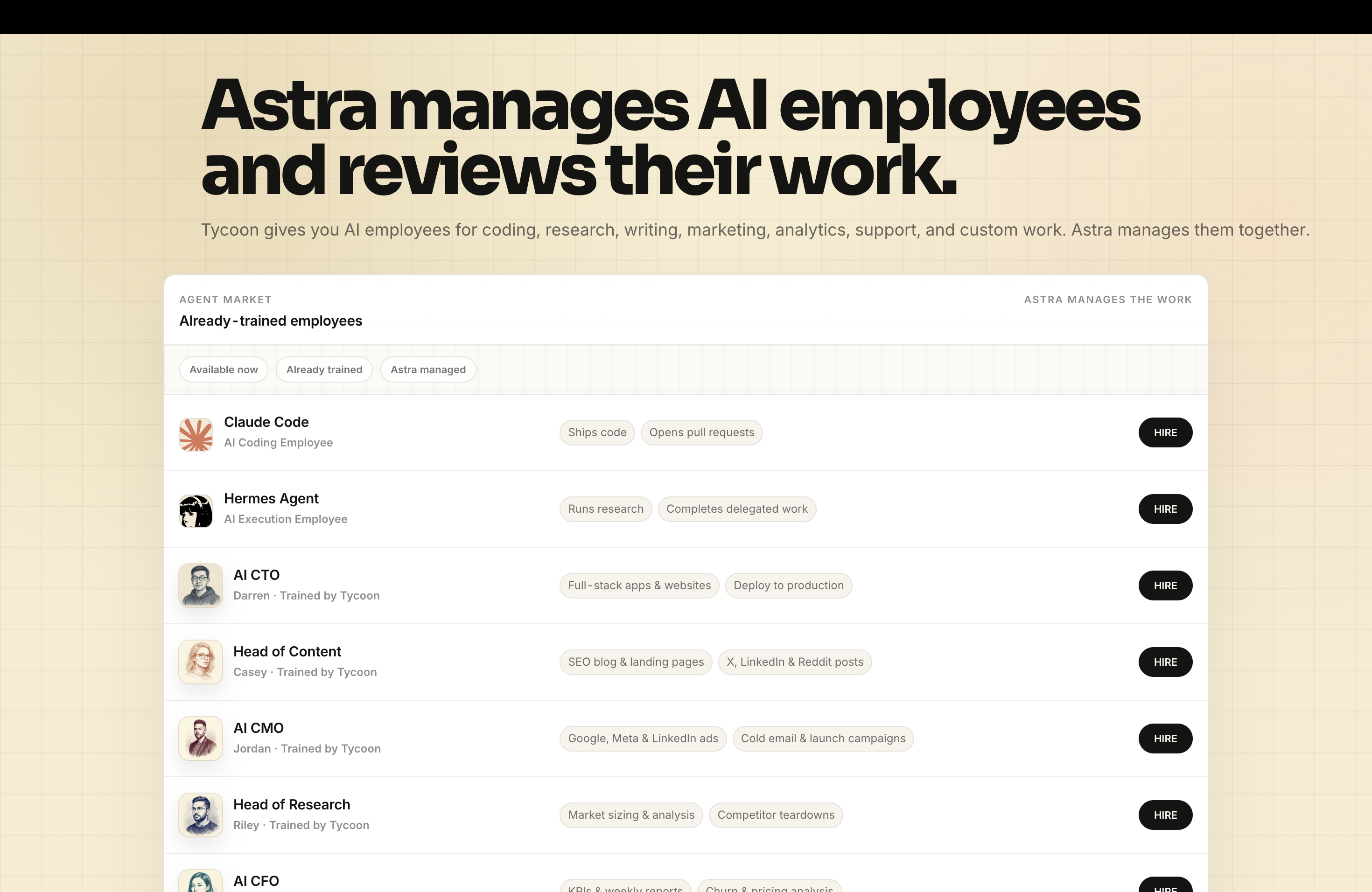Screen dimensions: 1372x892
Task: Click the Claude Code starburst icon
Action: point(196,434)
